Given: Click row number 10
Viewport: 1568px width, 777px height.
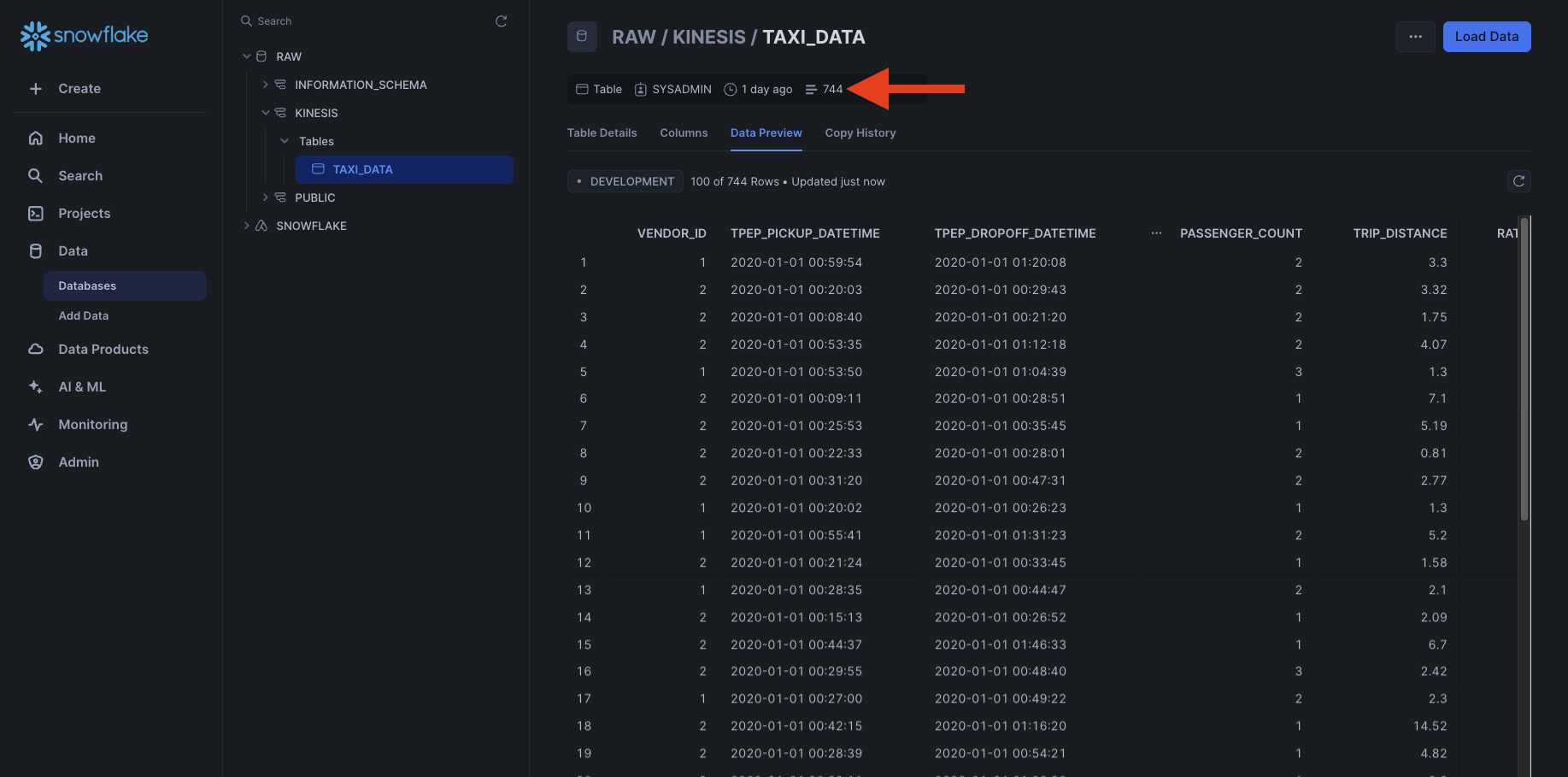Looking at the screenshot, I should pyautogui.click(x=584, y=508).
